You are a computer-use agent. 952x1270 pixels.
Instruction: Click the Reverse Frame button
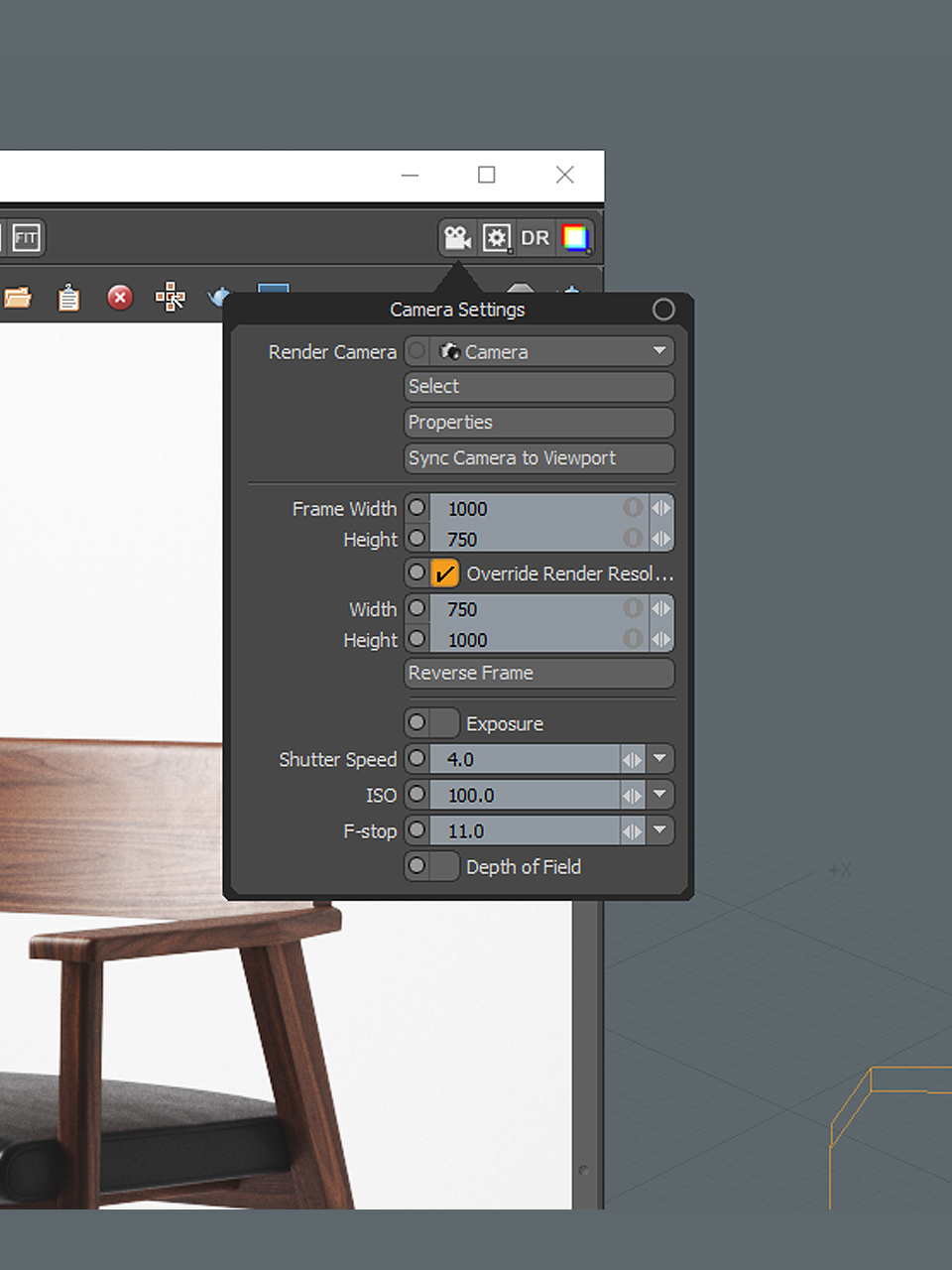click(x=539, y=673)
